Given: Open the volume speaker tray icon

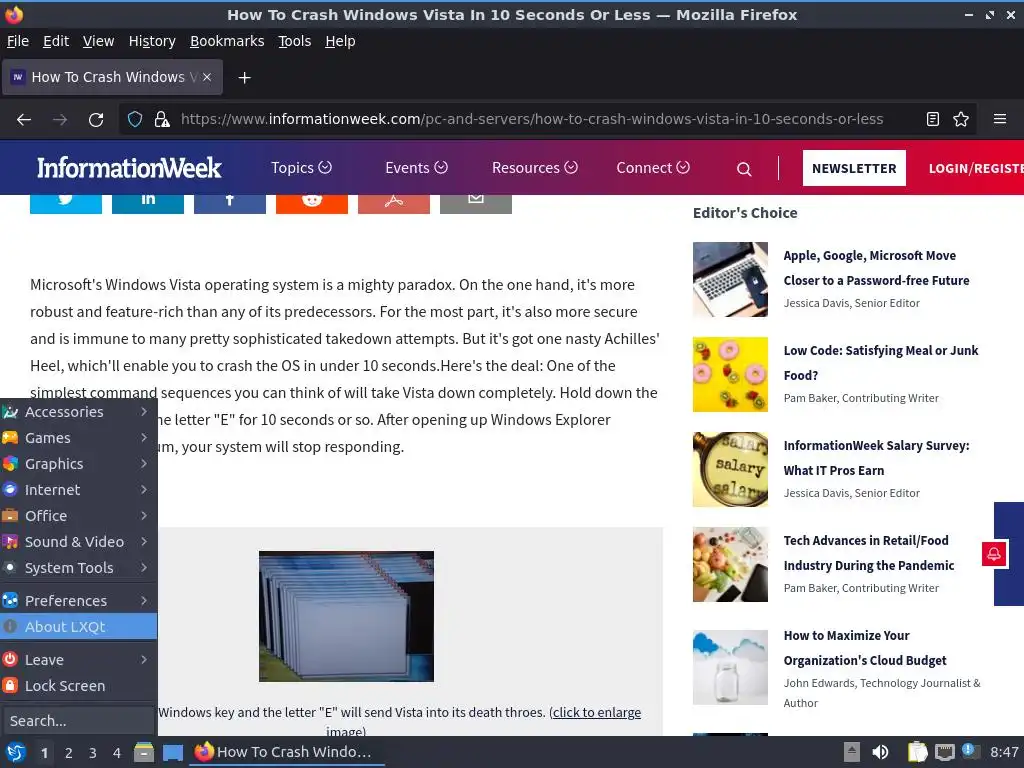Looking at the screenshot, I should pyautogui.click(x=880, y=752).
